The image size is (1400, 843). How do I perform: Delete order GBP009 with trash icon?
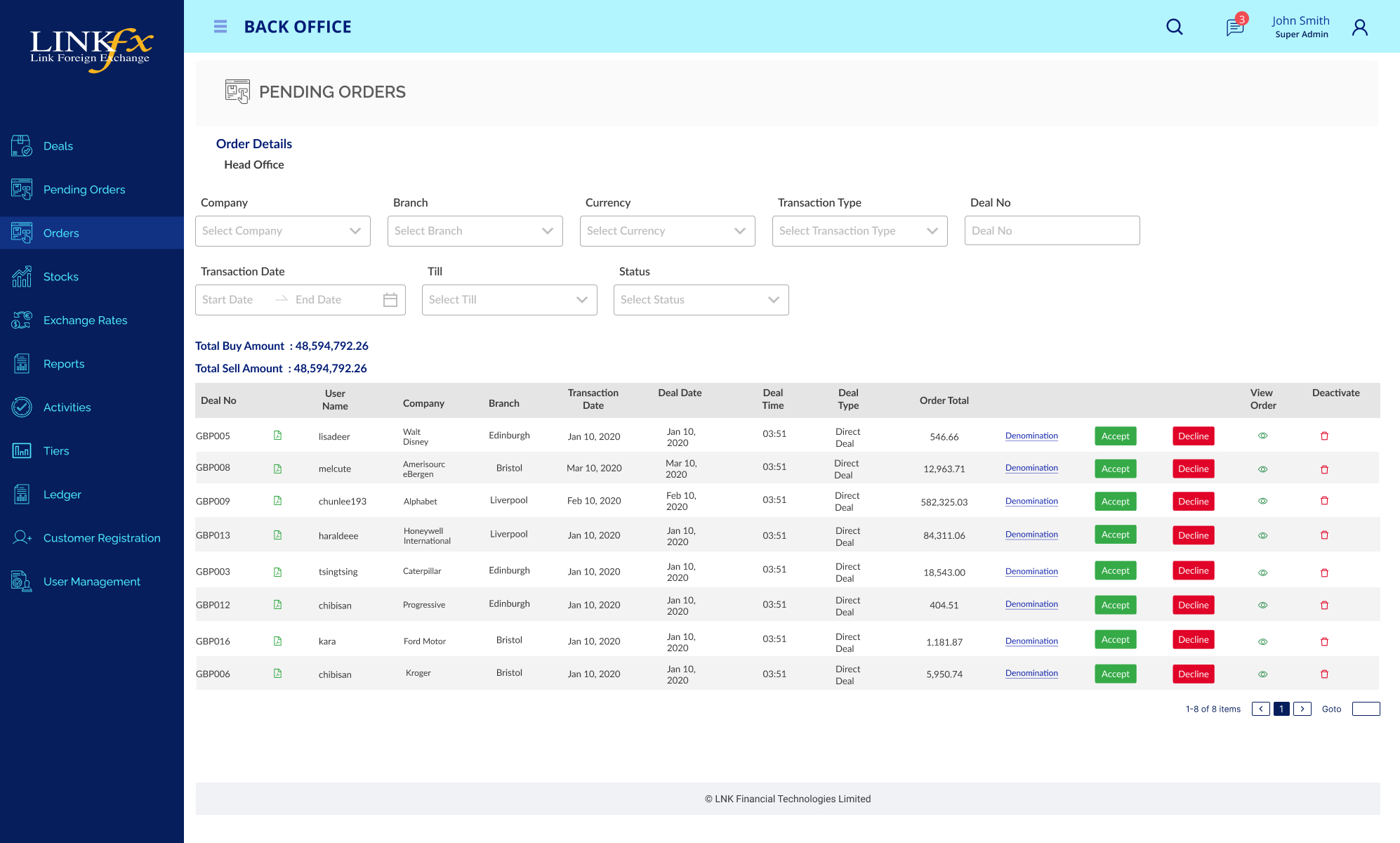click(x=1325, y=501)
